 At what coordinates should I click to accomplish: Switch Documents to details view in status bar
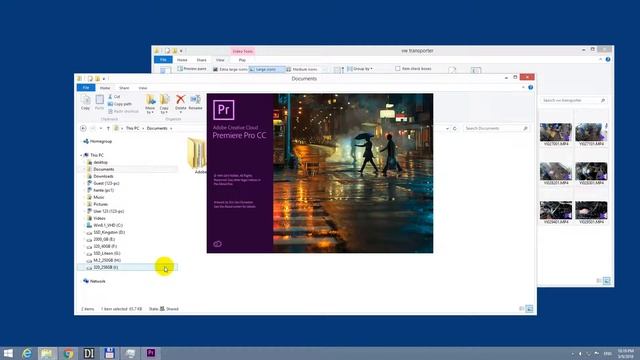click(522, 309)
